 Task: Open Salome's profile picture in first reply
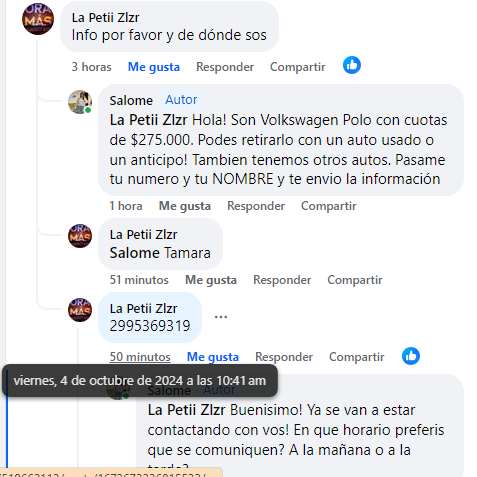80,102
